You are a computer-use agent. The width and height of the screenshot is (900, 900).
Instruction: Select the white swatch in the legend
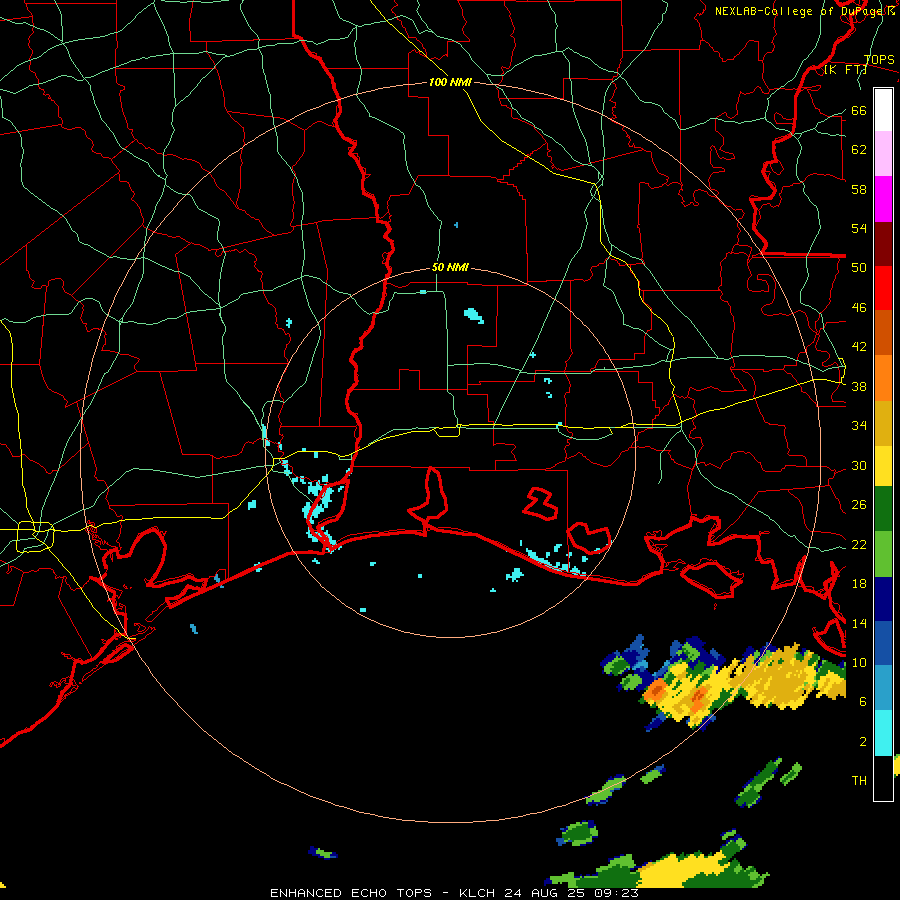[883, 110]
